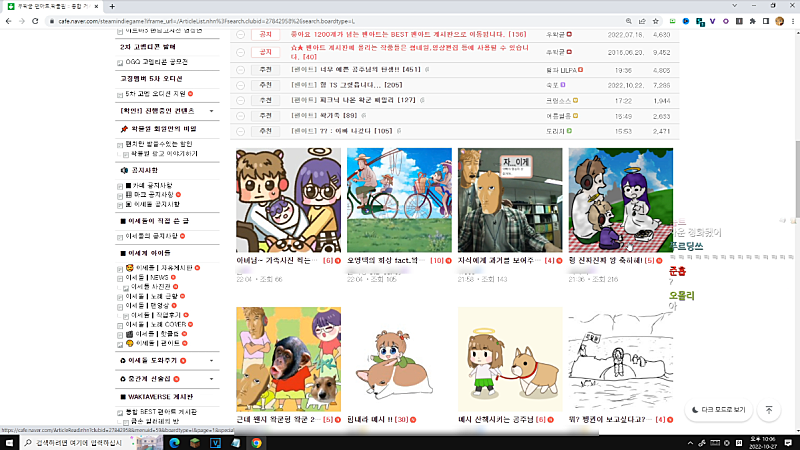Open the thumbnail of couple holding a baby
Viewport: 800px width, 450px height.
click(289, 200)
